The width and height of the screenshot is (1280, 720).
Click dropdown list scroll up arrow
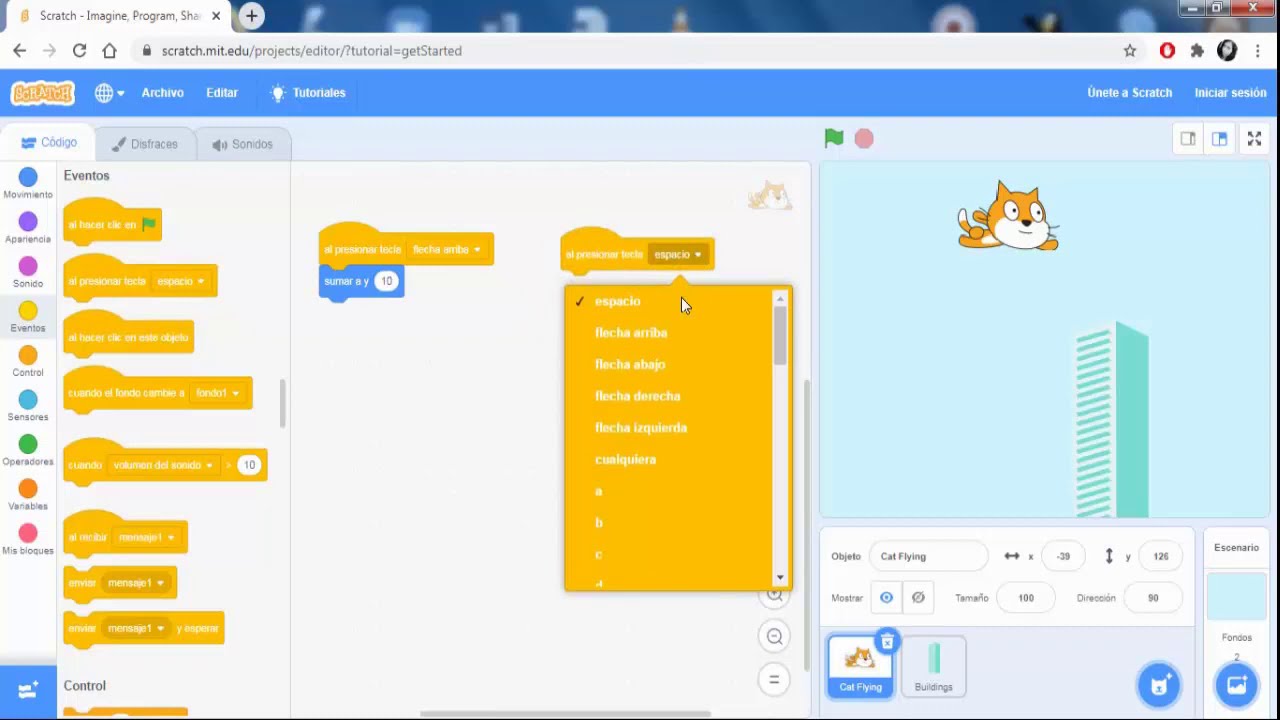pyautogui.click(x=781, y=297)
